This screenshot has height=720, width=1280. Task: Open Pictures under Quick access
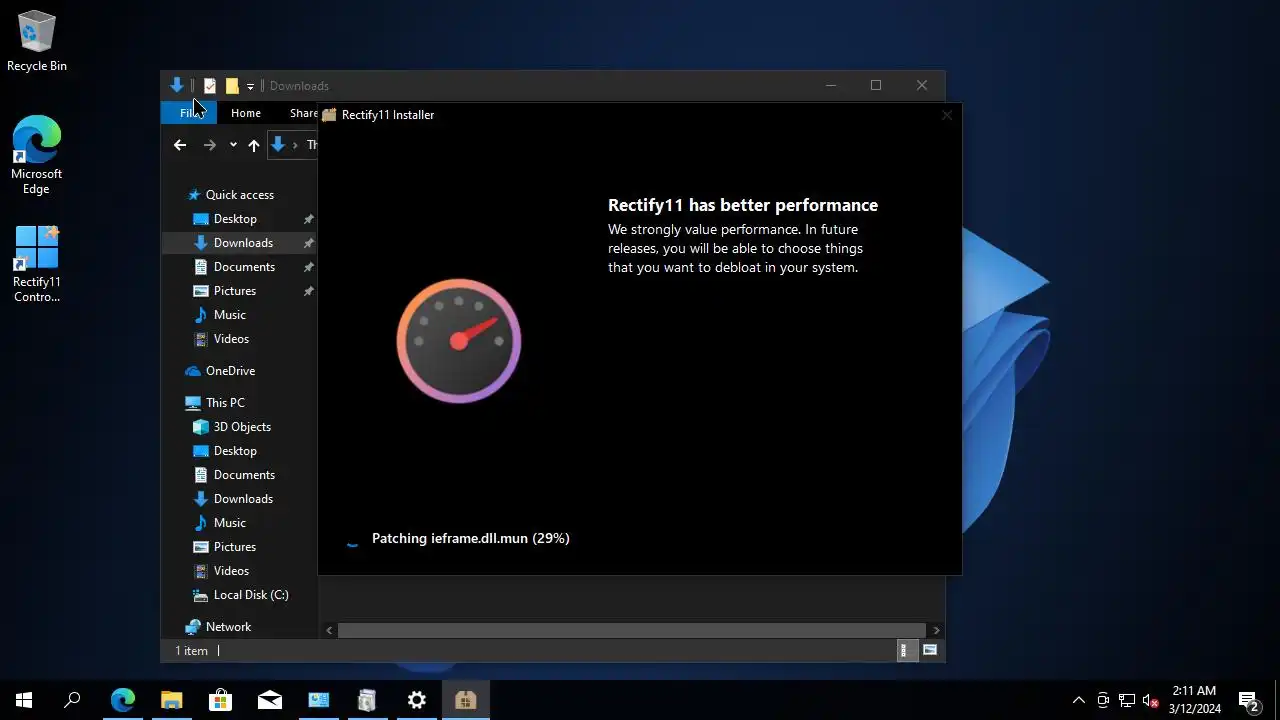coord(235,291)
